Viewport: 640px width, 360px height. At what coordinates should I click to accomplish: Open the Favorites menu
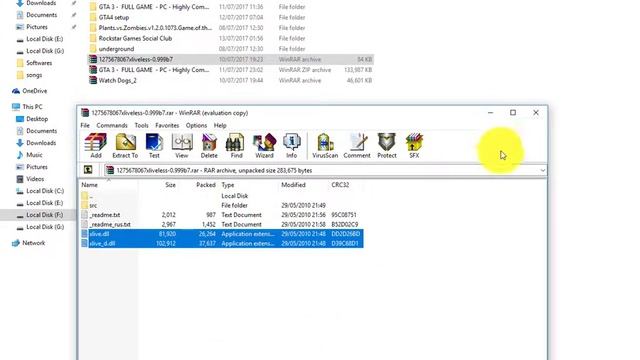coord(167,125)
